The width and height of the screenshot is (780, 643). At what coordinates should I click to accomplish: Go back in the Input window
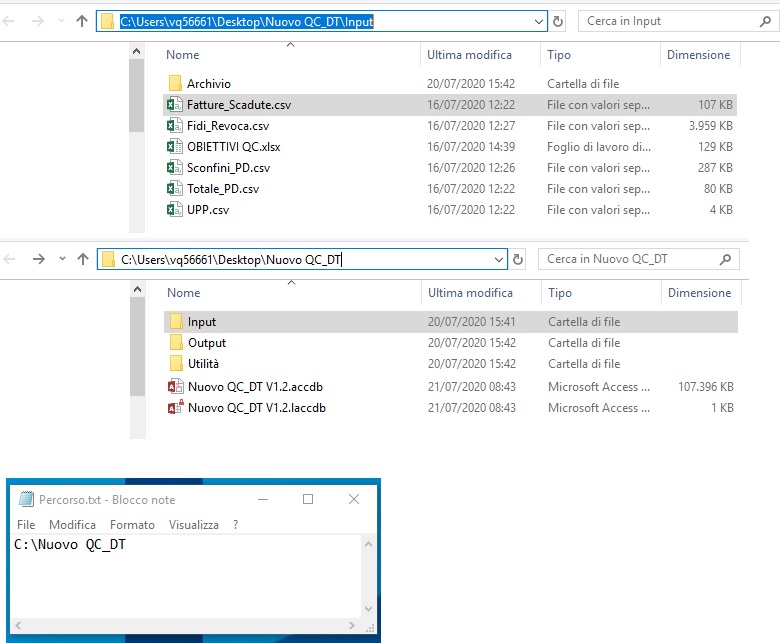point(8,21)
